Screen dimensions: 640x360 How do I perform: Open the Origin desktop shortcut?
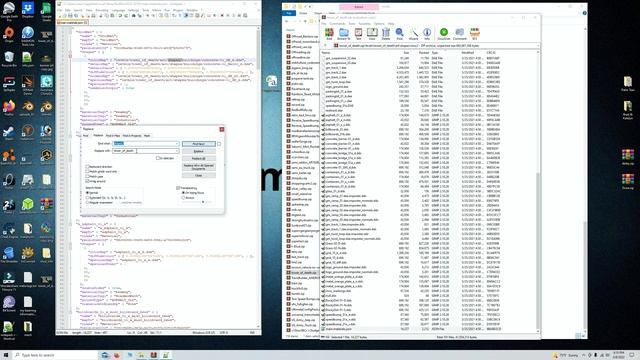click(x=9, y=35)
